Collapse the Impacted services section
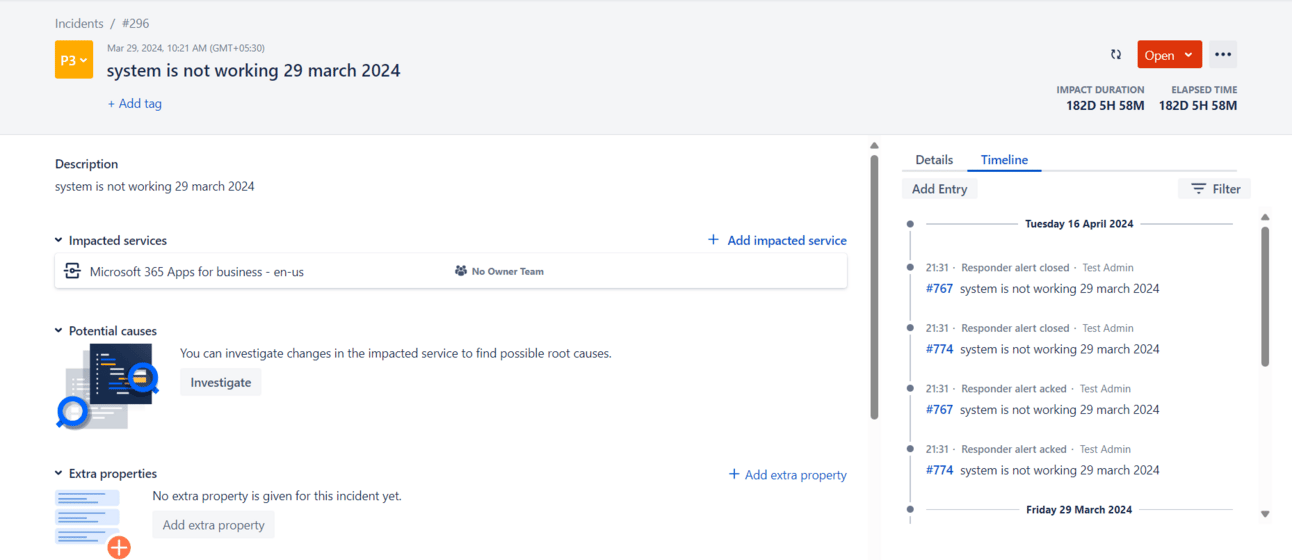Screen dimensions: 1292x560 point(59,241)
